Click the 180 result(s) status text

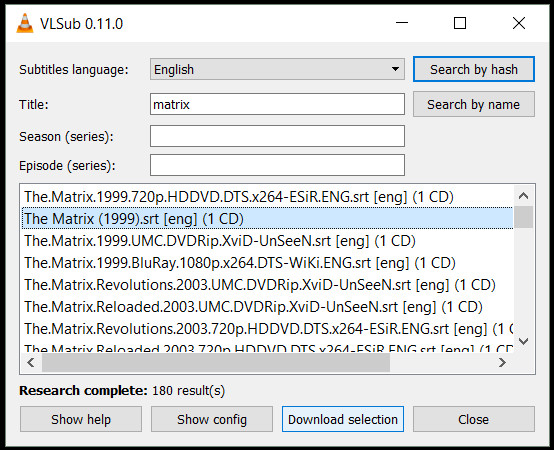coord(189,391)
